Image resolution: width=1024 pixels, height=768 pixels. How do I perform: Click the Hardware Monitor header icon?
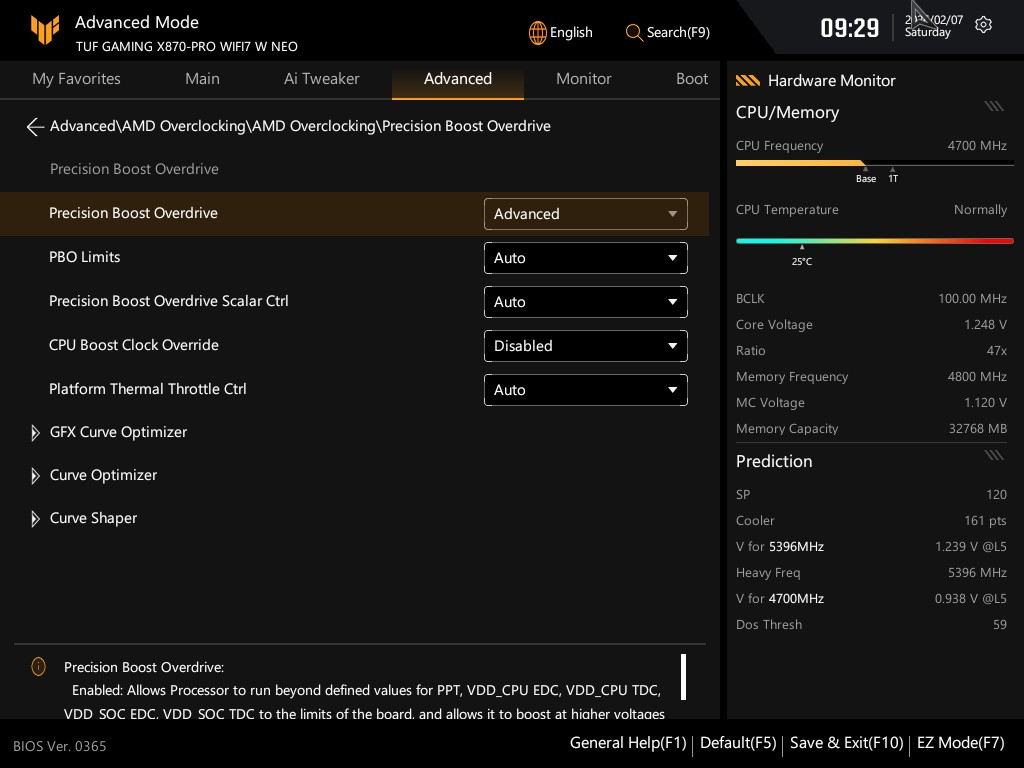[747, 81]
